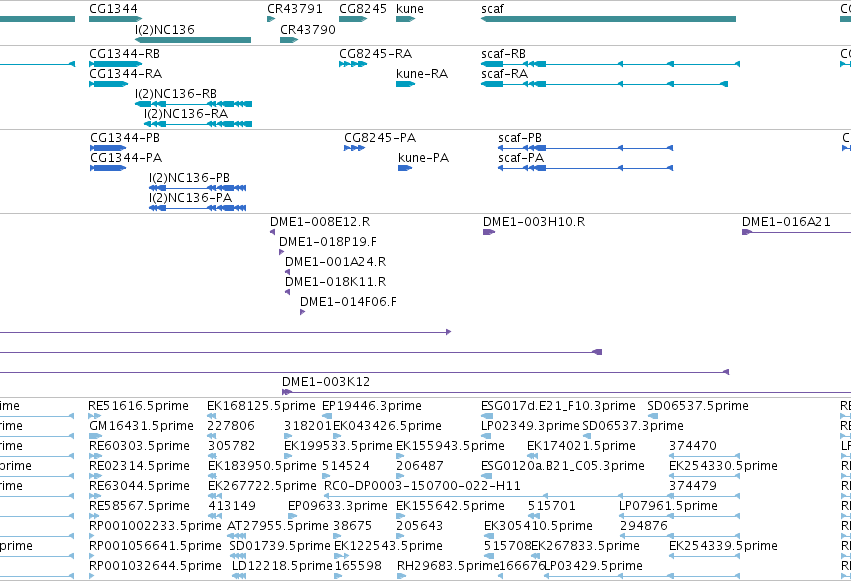851x581 pixels.
Task: Click EST SD06537.3prime
Action: pyautogui.click(x=587, y=436)
